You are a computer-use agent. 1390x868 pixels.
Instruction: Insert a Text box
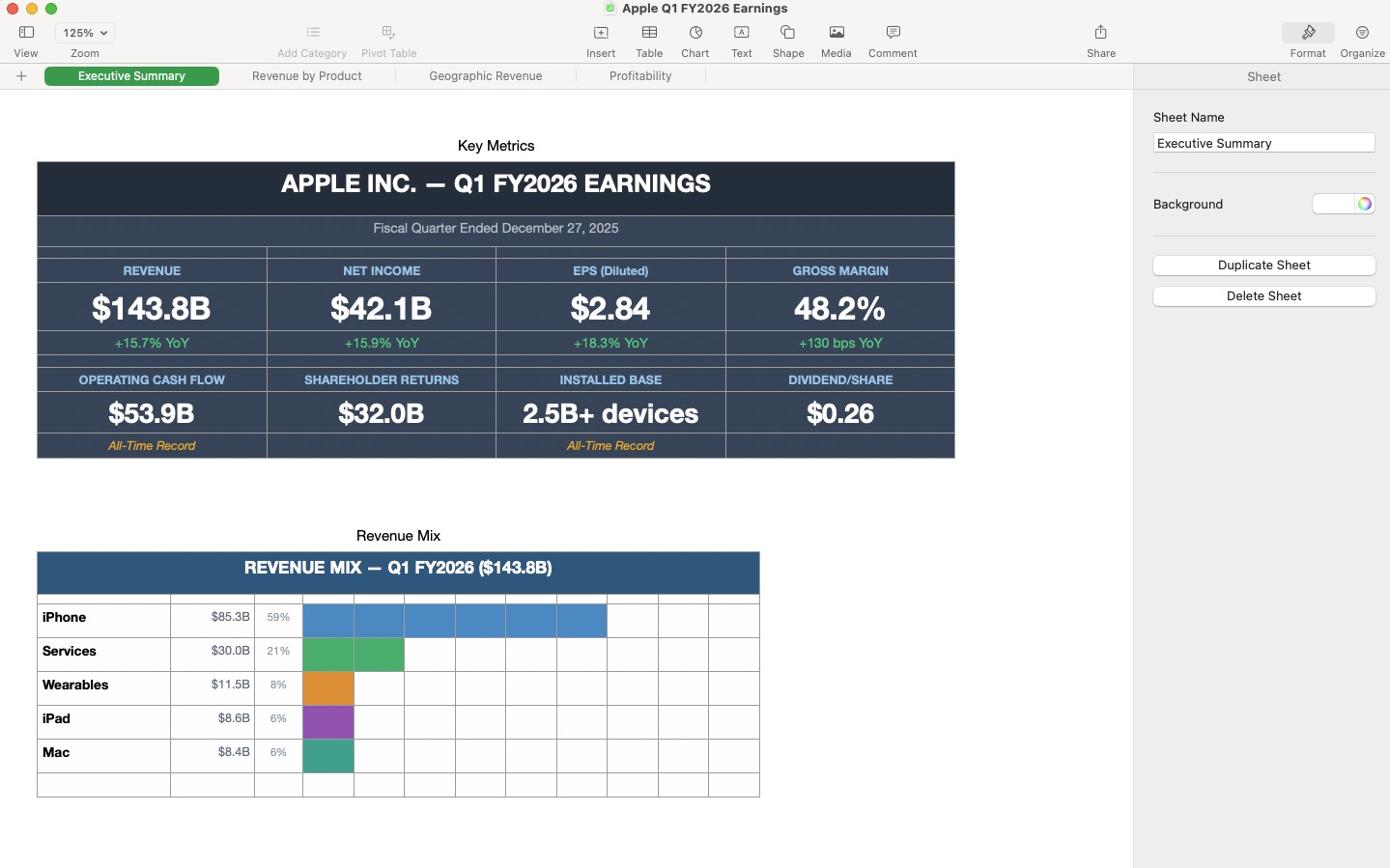(x=742, y=33)
